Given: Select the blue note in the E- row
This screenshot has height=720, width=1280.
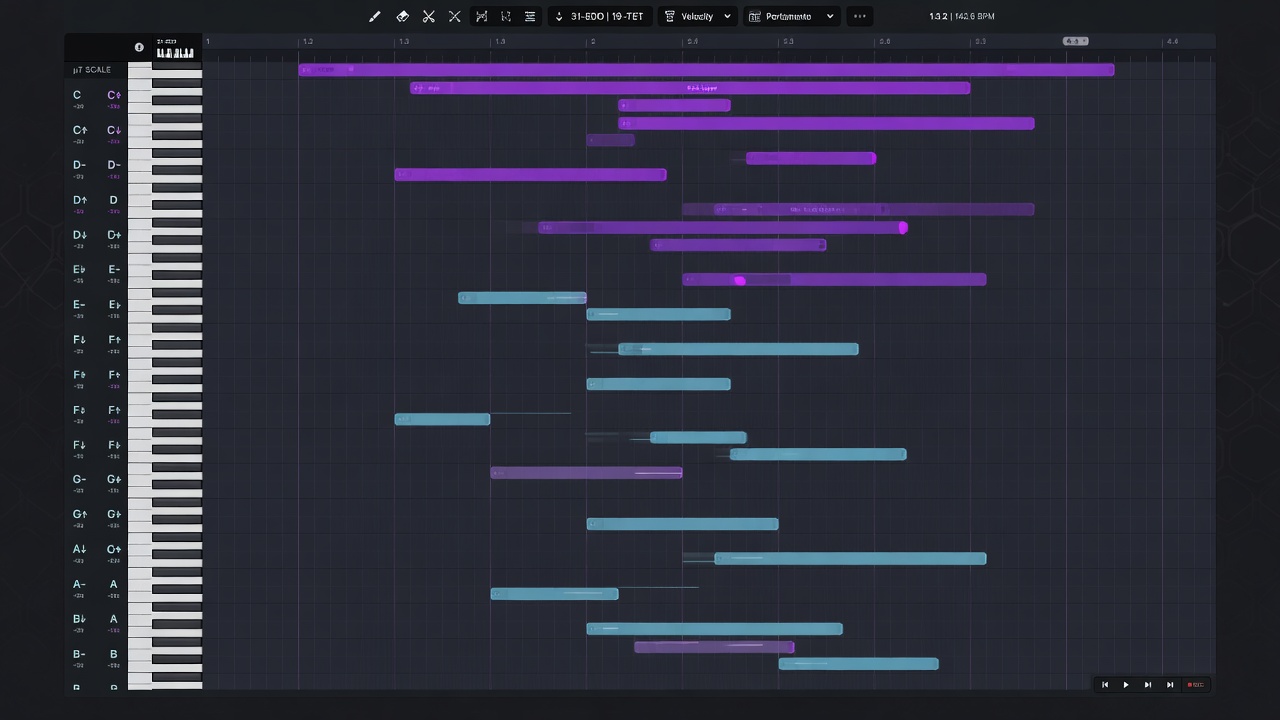Looking at the screenshot, I should [522, 298].
